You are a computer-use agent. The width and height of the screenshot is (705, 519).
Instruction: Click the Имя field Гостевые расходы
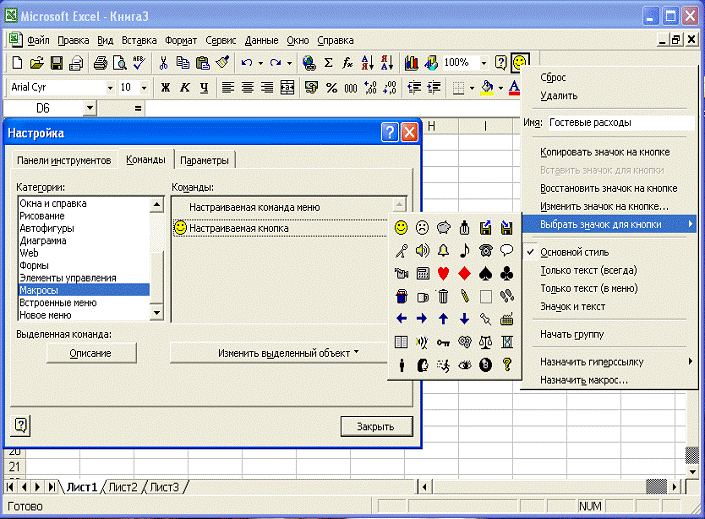(x=621, y=122)
